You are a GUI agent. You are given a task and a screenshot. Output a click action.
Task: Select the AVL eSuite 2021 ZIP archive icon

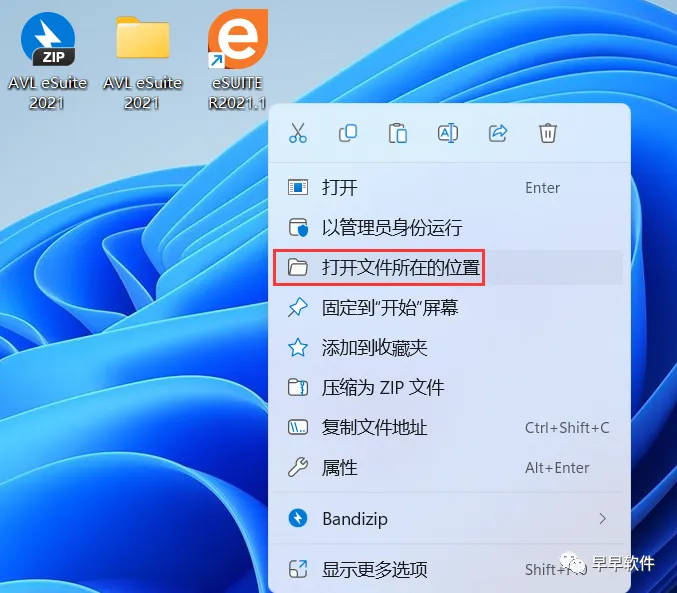48,40
